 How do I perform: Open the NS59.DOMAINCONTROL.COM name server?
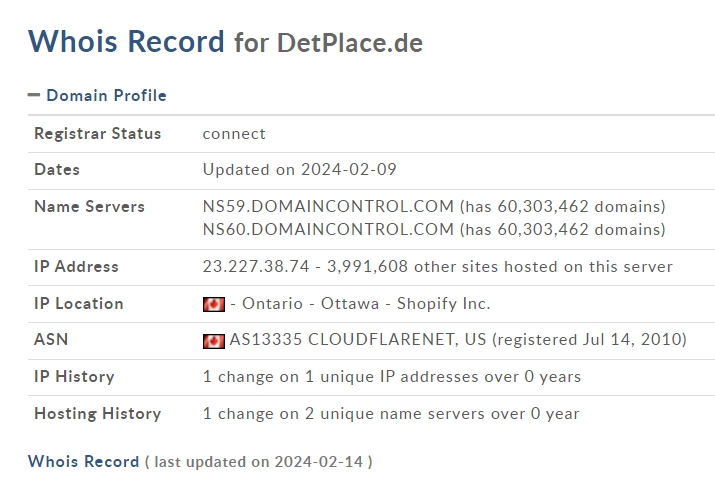pyautogui.click(x=328, y=207)
